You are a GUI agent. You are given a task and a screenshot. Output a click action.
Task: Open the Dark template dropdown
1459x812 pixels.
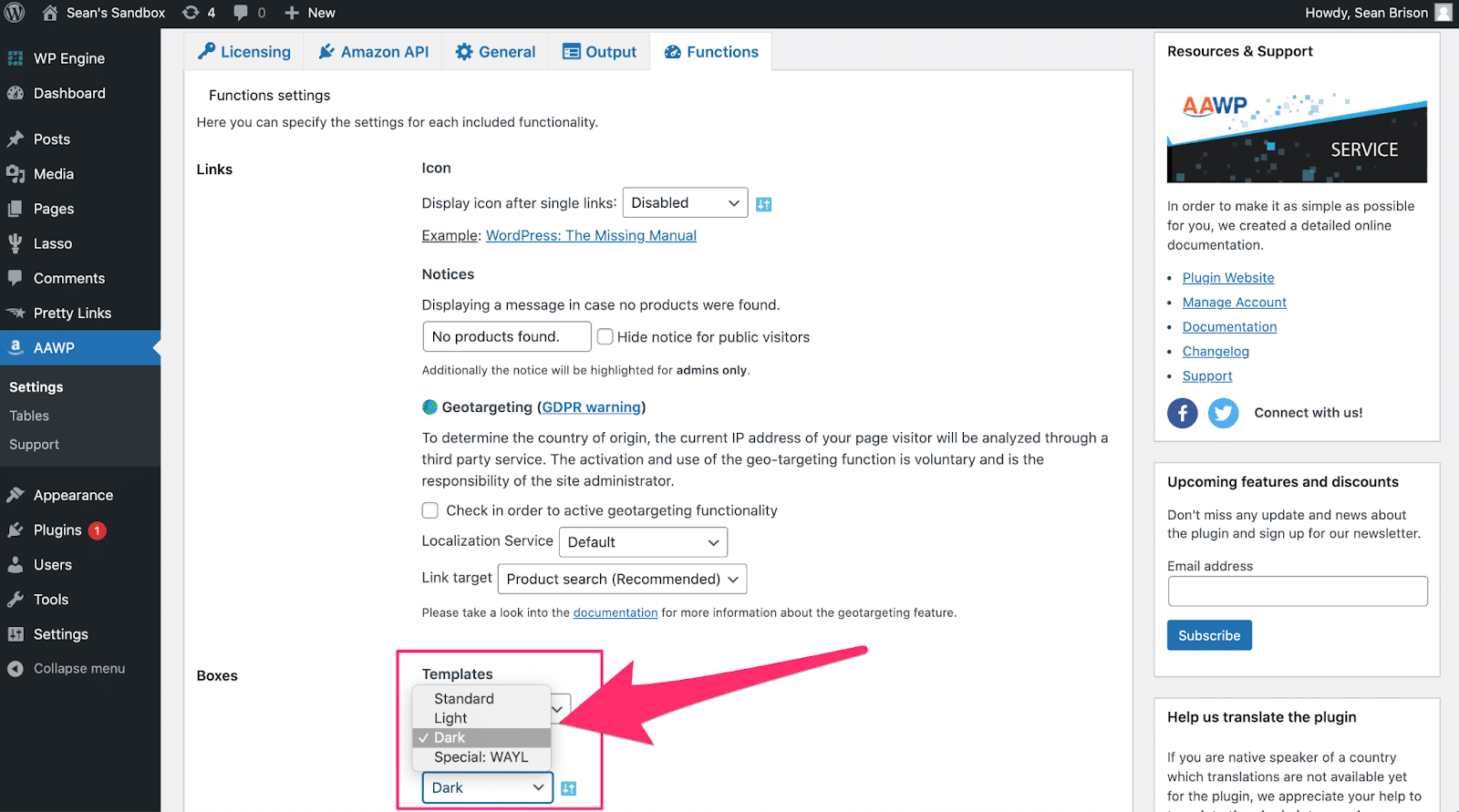488,787
